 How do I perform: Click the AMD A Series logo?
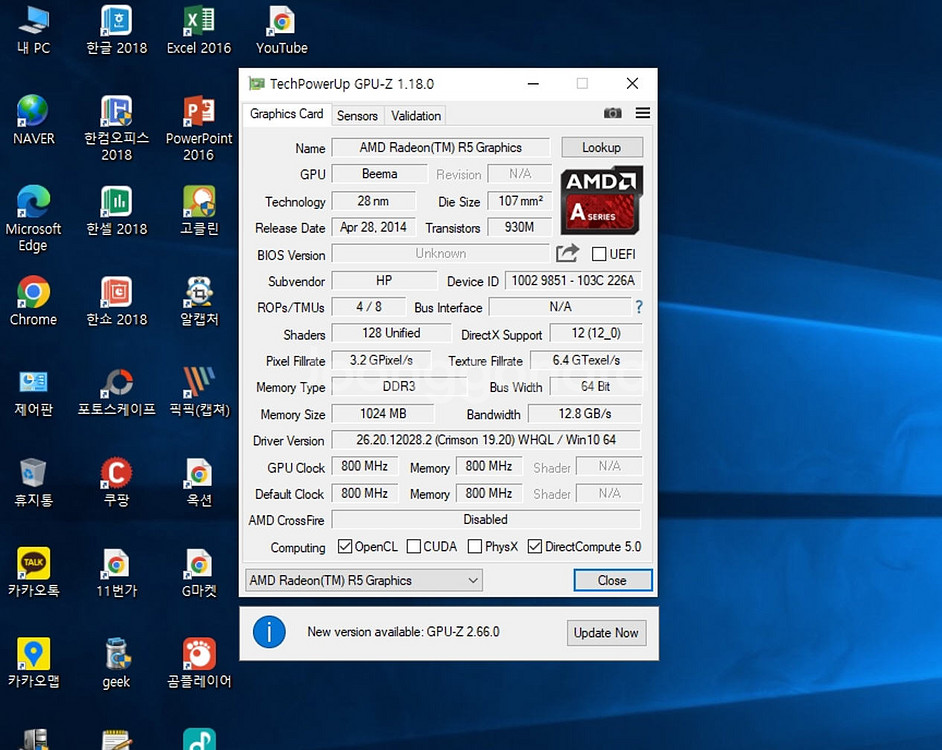pyautogui.click(x=602, y=200)
